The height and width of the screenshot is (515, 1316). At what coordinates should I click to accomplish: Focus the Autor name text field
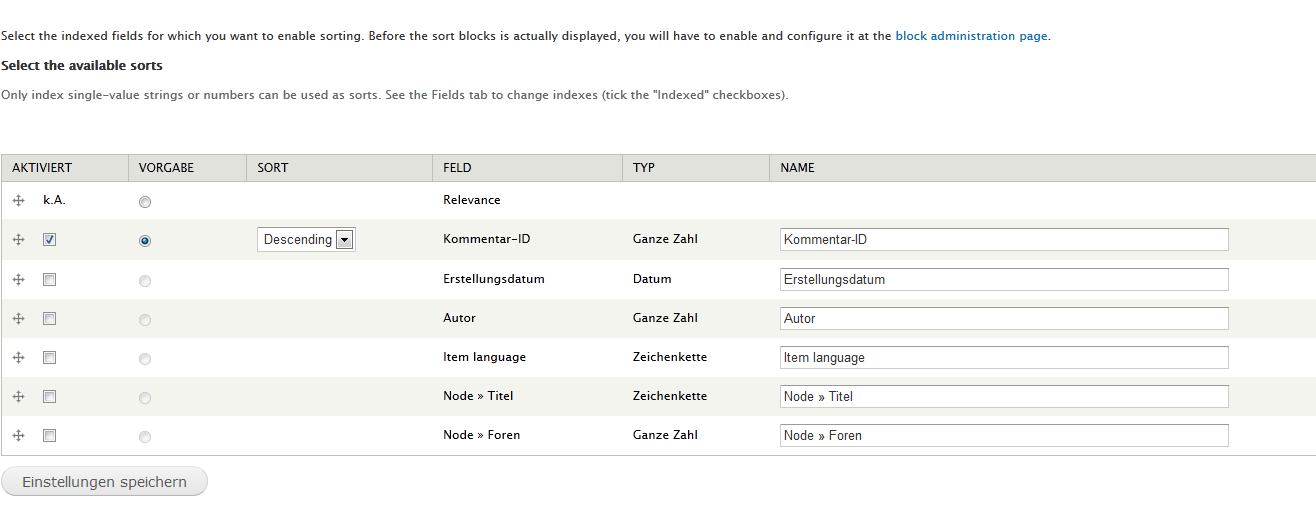coord(1004,318)
